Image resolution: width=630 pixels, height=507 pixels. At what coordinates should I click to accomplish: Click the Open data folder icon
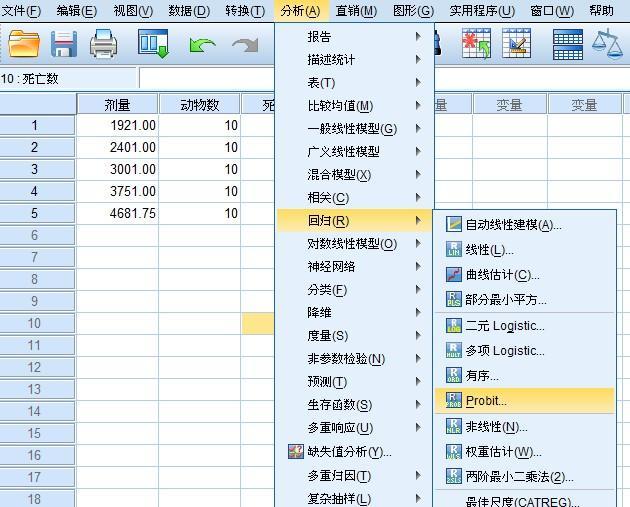tap(24, 43)
